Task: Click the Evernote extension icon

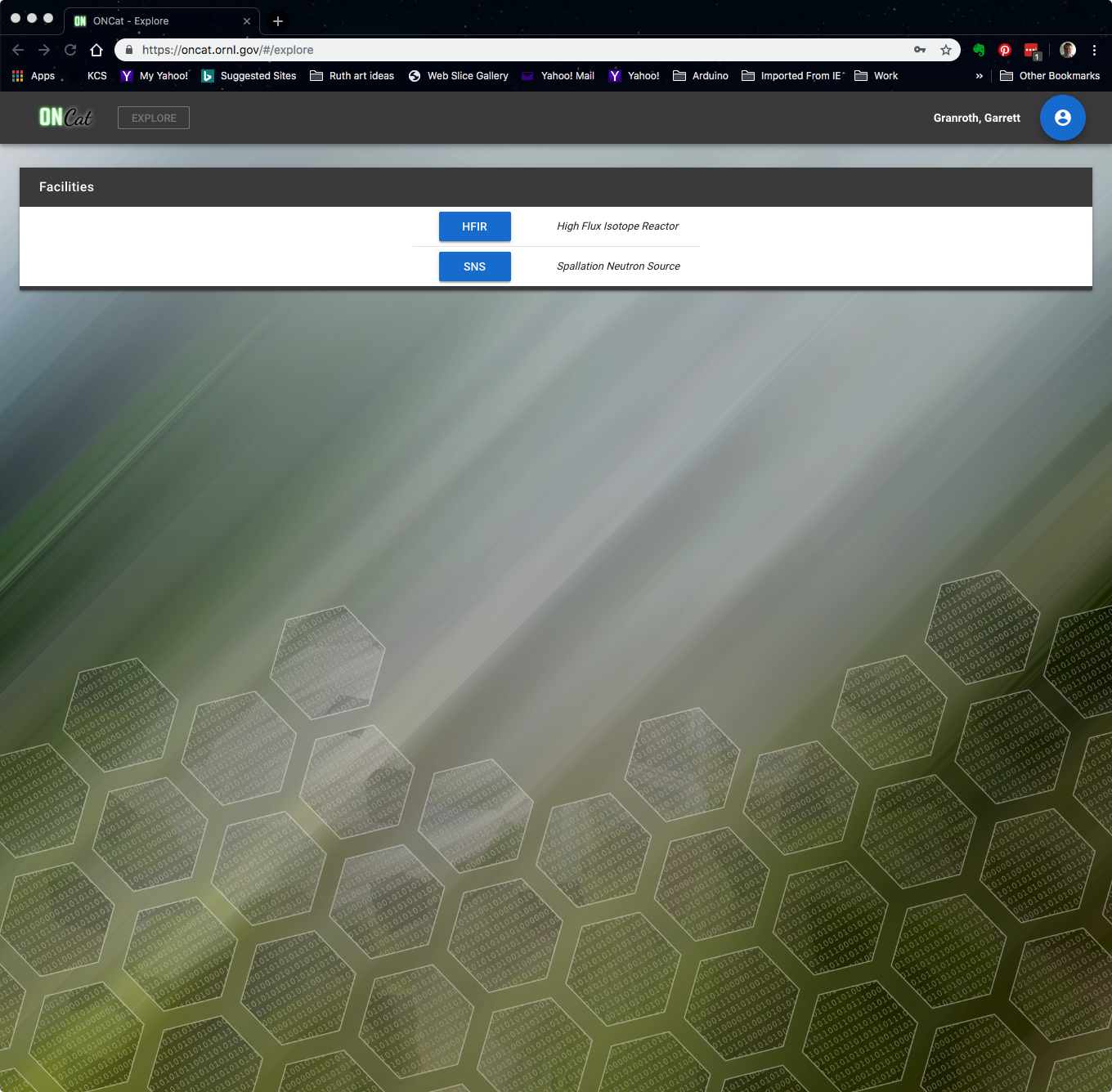Action: pos(979,50)
